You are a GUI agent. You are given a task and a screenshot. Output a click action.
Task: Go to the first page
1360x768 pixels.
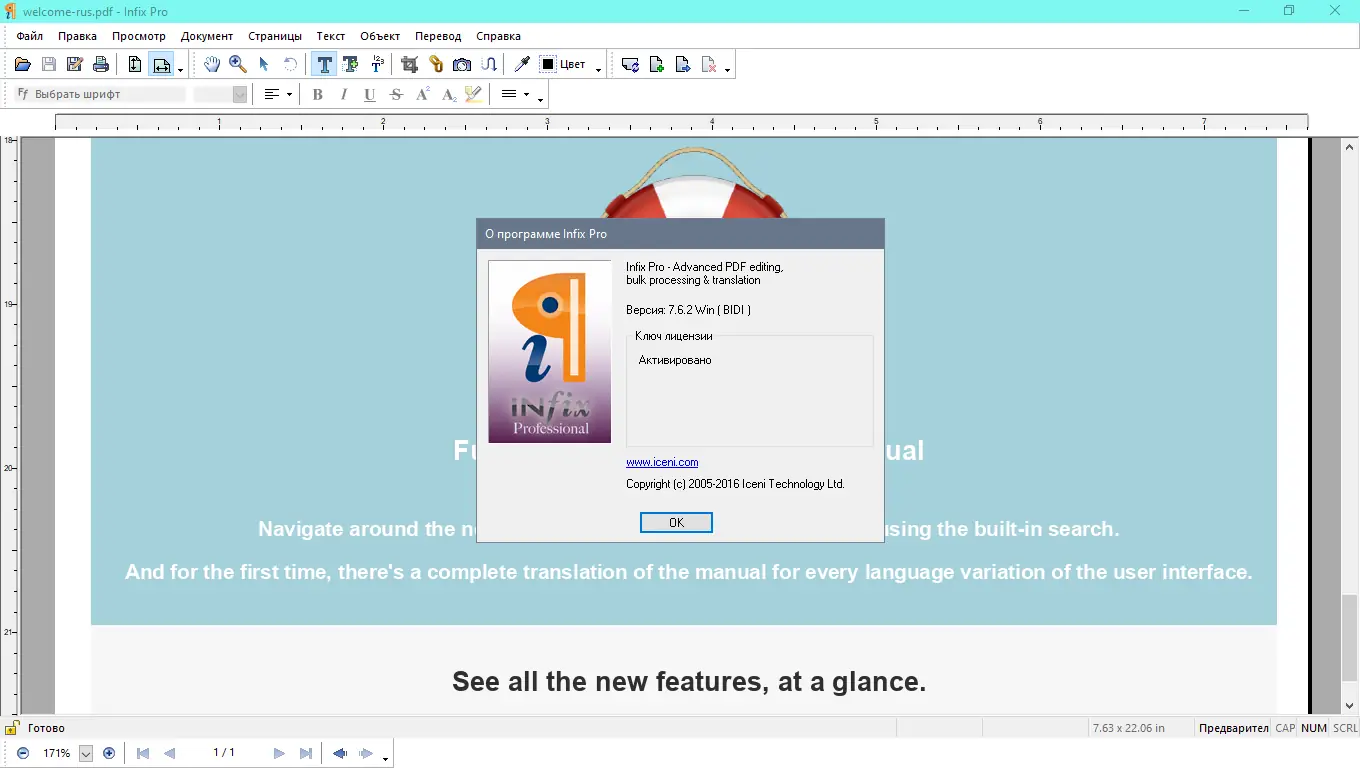tap(143, 753)
